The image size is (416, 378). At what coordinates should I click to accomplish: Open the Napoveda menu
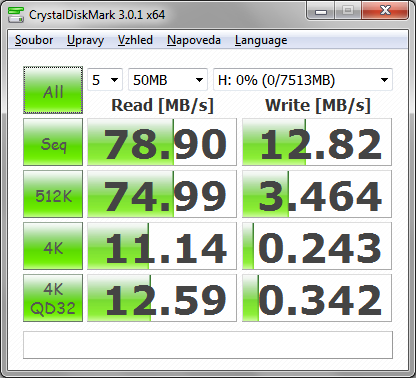coord(194,40)
